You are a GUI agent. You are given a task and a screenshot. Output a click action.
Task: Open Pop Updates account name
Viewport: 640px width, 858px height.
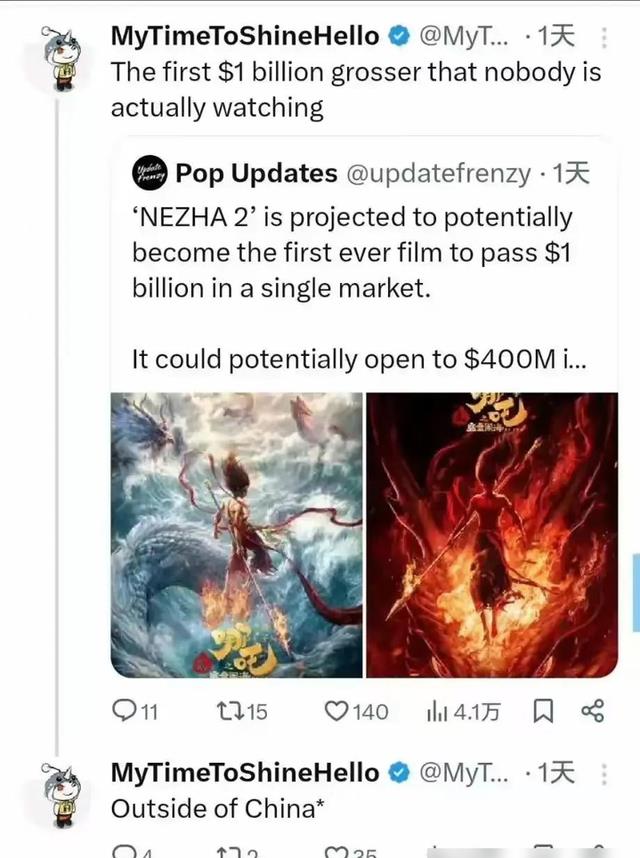click(256, 173)
